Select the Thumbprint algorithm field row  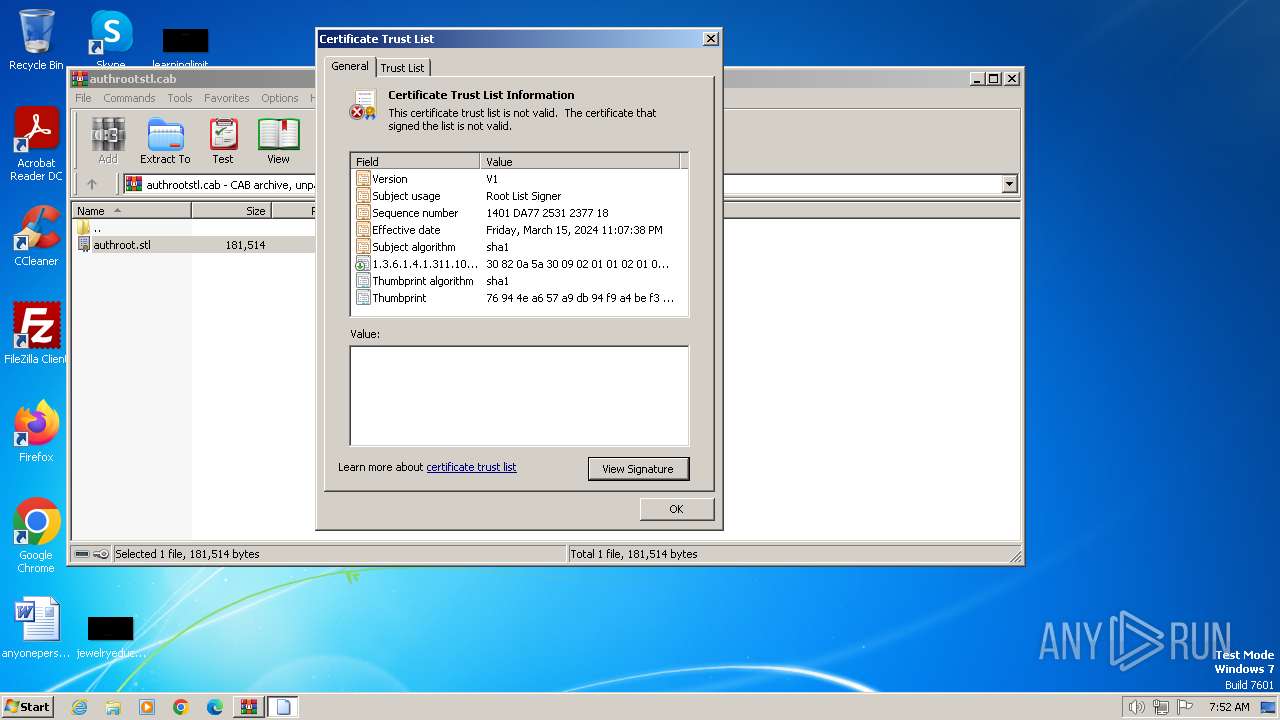pos(519,281)
